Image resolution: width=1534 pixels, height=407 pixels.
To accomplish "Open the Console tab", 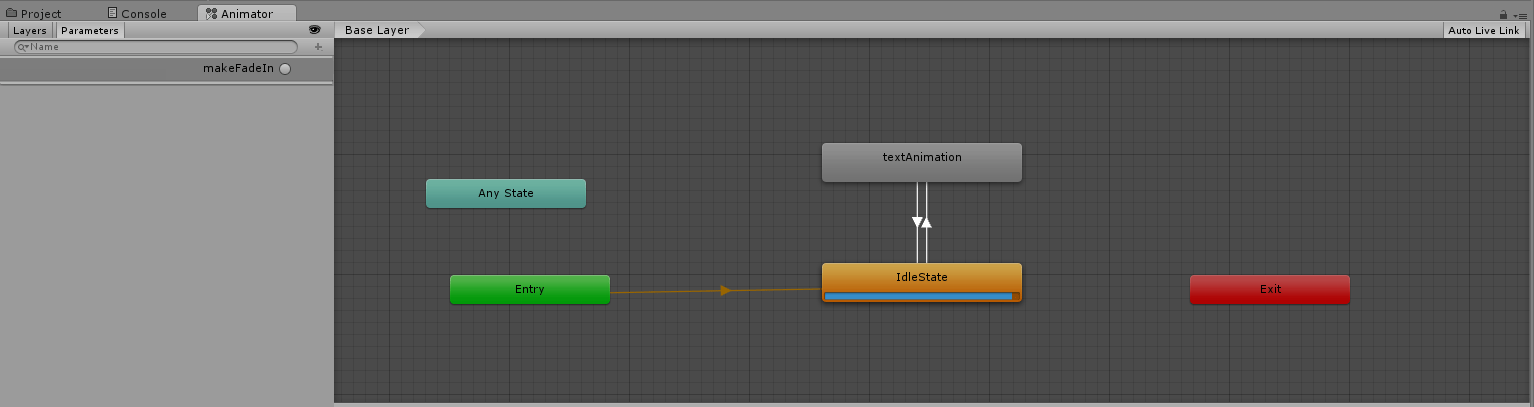I will (137, 14).
